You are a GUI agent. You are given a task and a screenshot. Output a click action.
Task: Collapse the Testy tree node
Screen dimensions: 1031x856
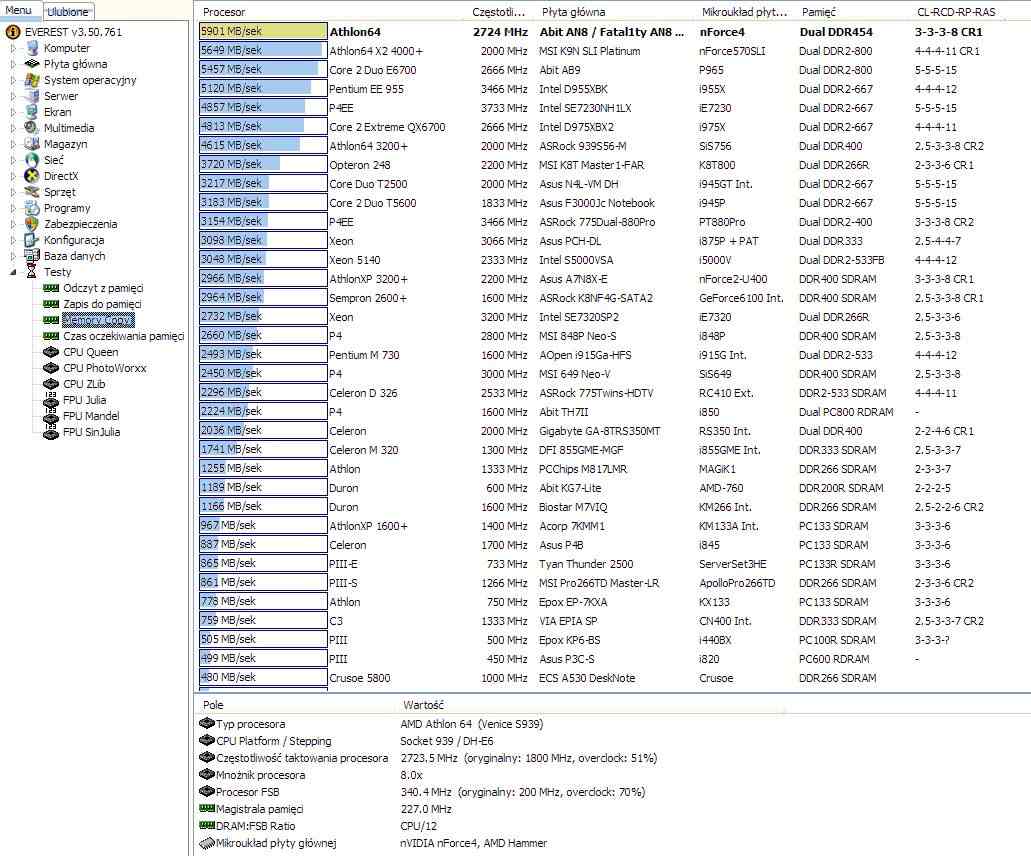coord(13,272)
